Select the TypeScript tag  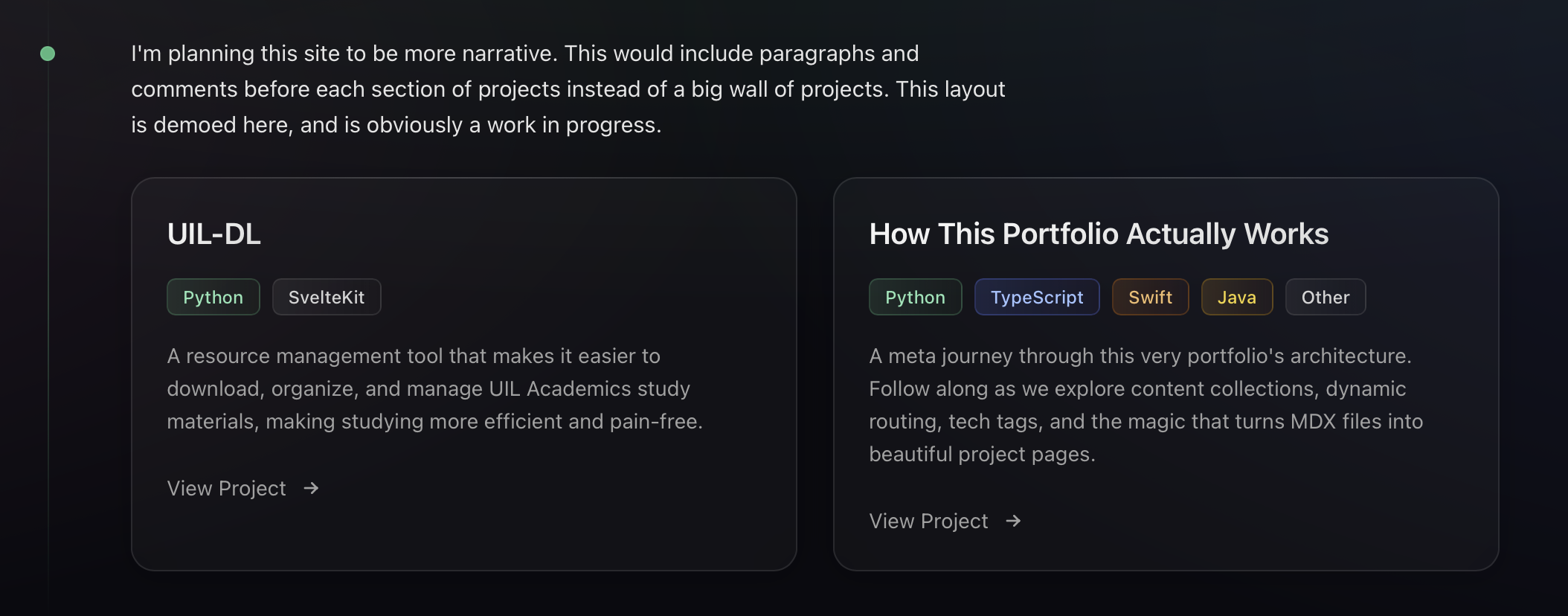coord(1037,297)
